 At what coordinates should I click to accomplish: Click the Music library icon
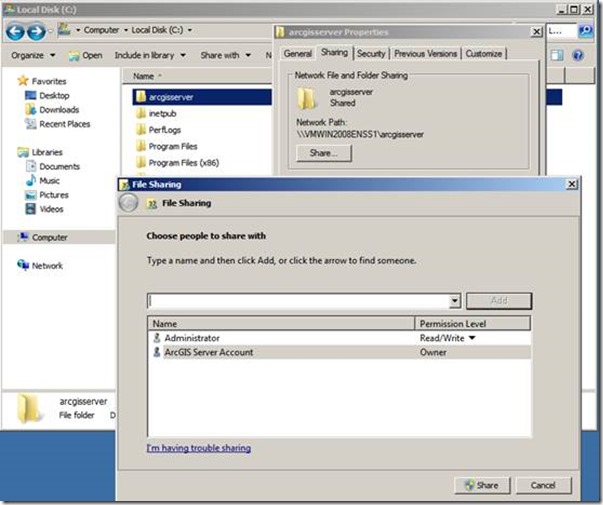[30, 180]
